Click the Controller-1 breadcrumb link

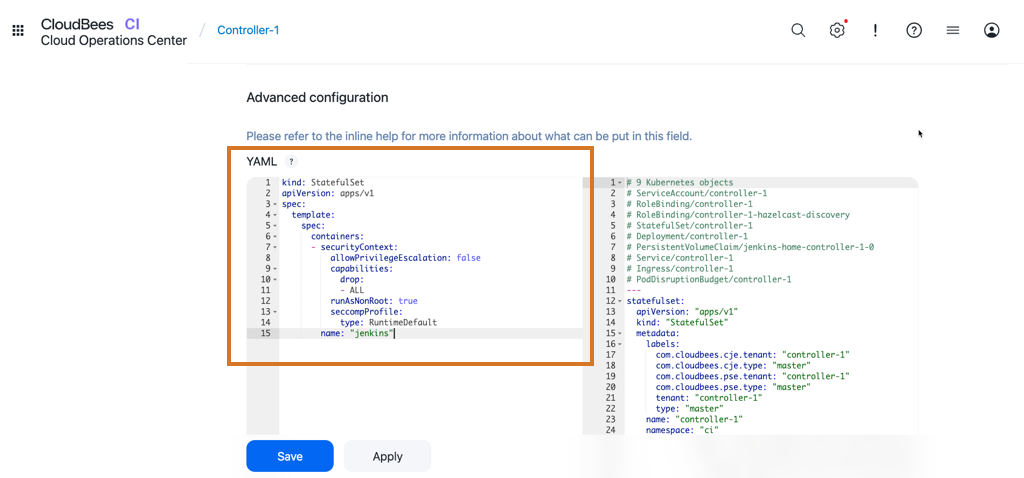tap(248, 30)
